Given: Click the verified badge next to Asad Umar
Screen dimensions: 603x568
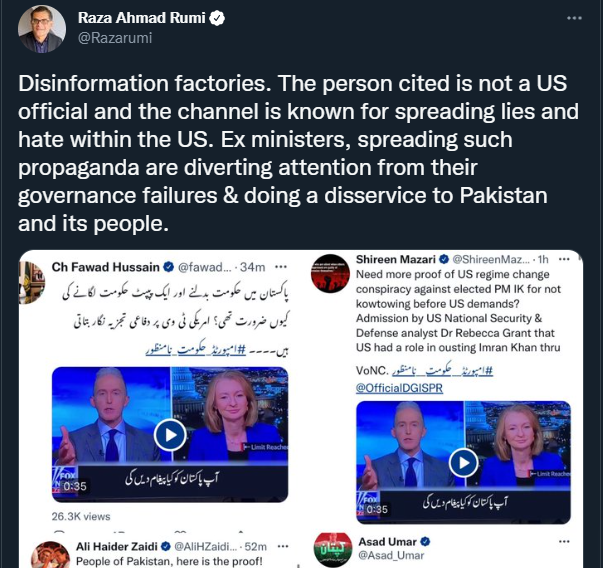Looking at the screenshot, I should (x=425, y=542).
